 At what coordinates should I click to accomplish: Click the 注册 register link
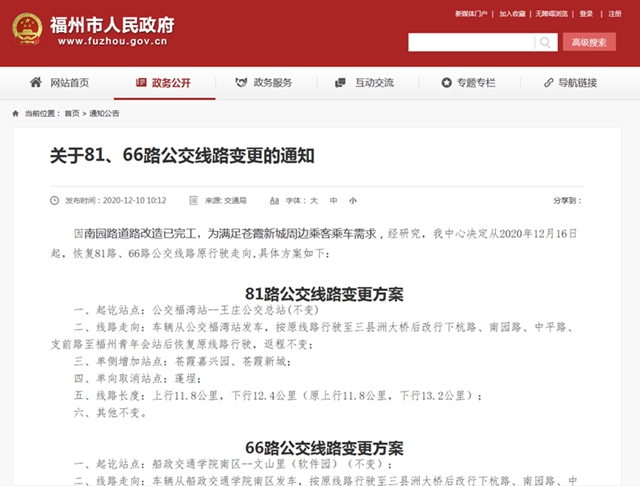(x=612, y=14)
